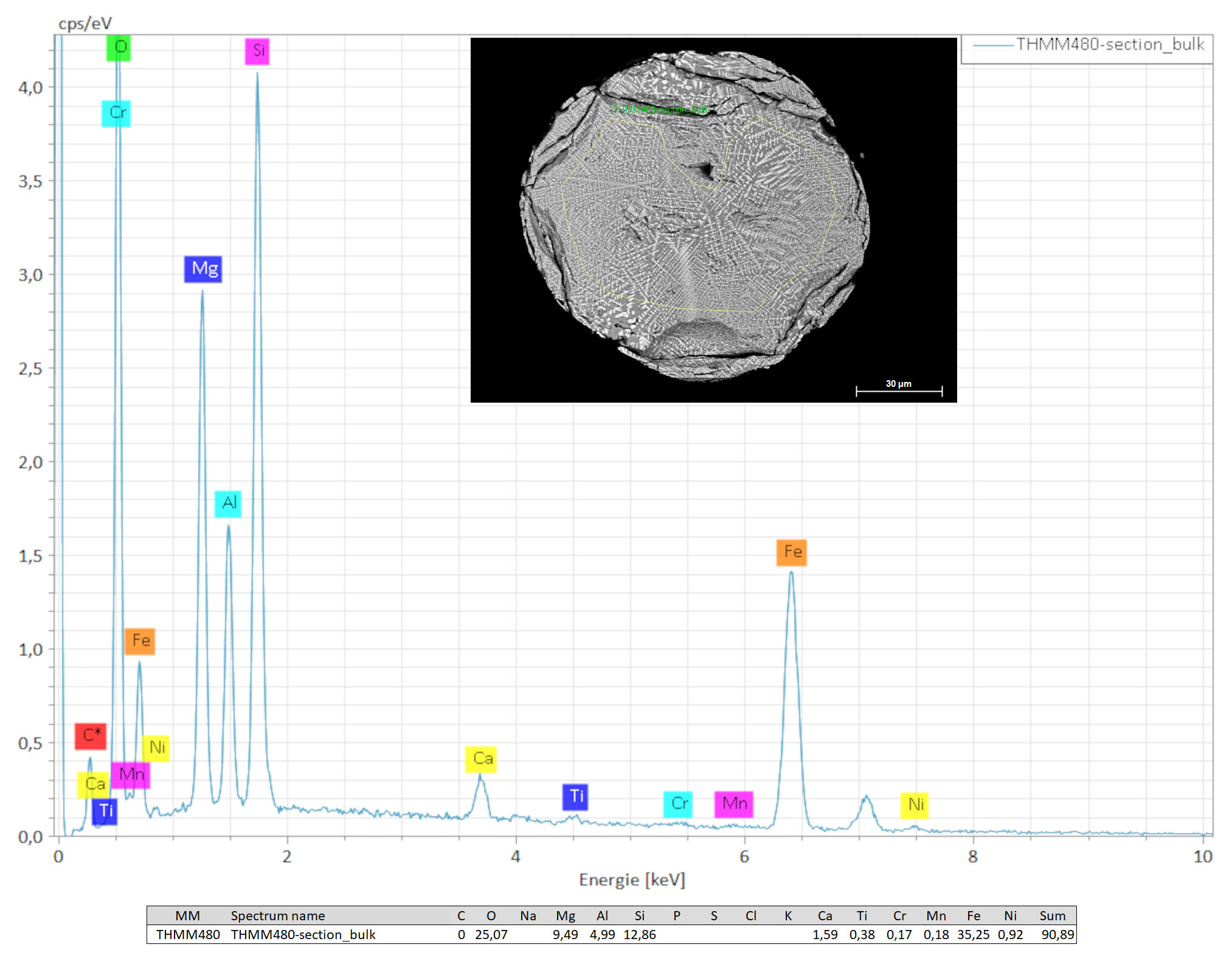The image size is (1232, 961).
Task: Click the 'Sum' column header
Action: 1052,915
